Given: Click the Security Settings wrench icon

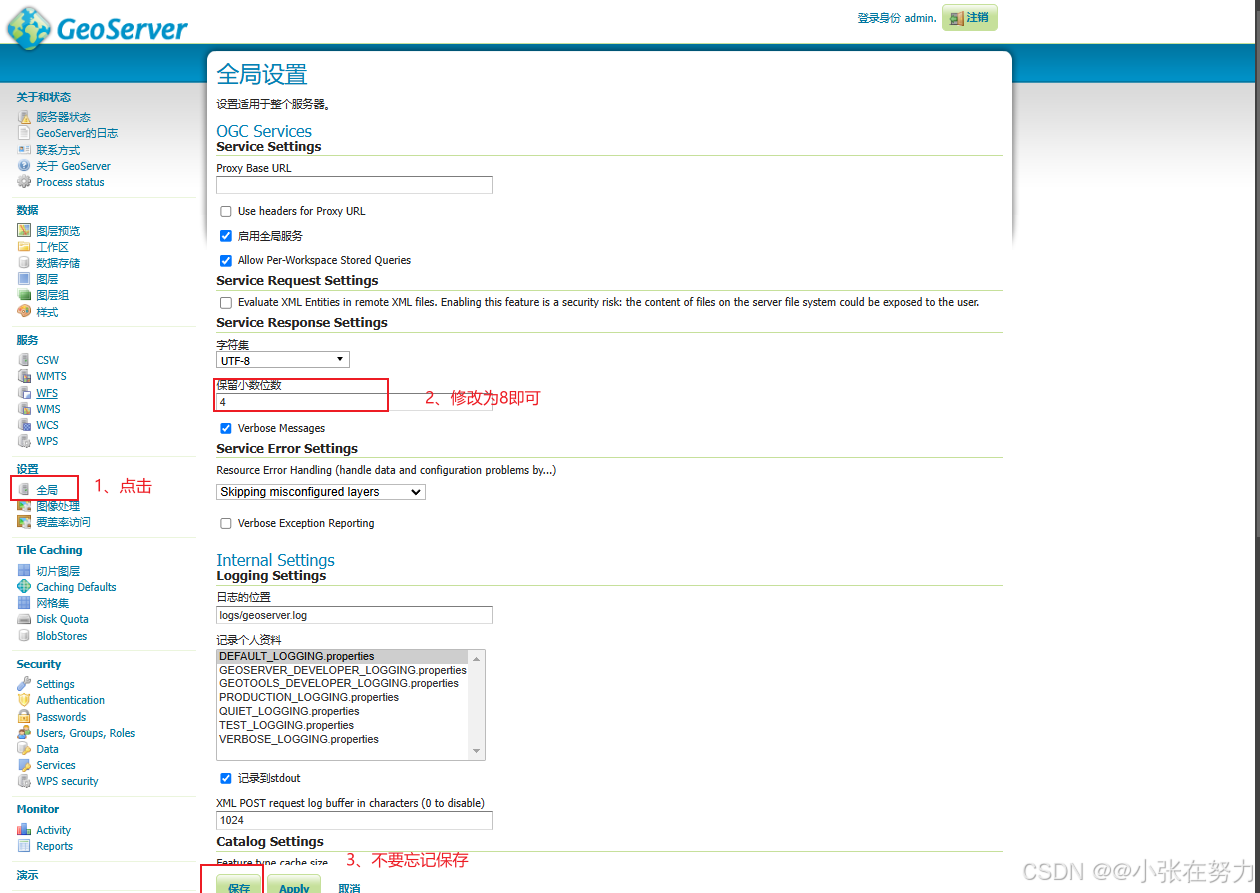Looking at the screenshot, I should (24, 684).
